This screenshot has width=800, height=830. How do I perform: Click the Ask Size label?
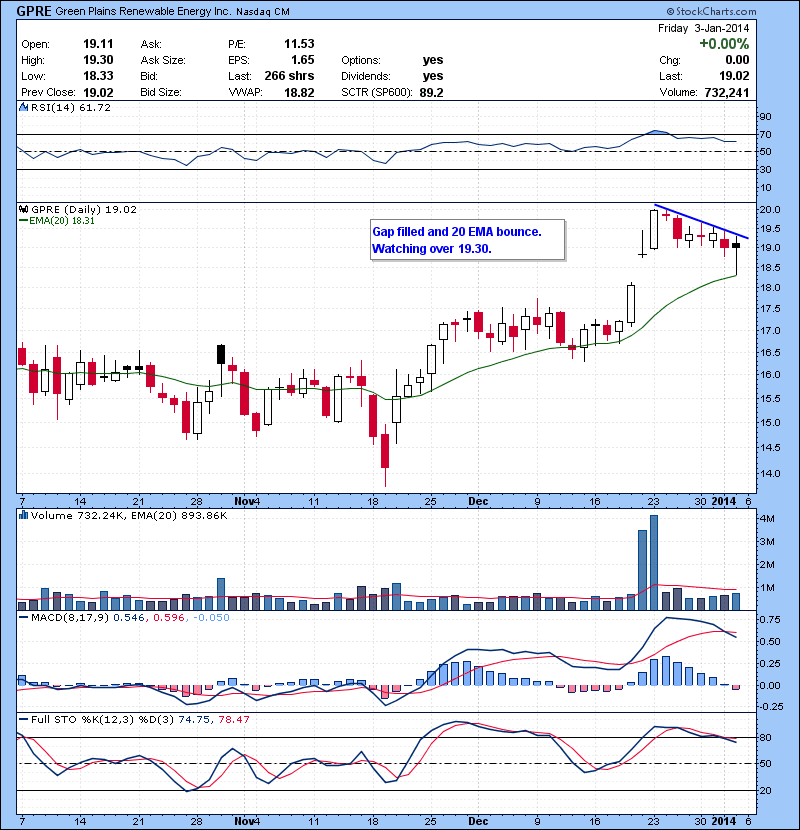pyautogui.click(x=163, y=60)
